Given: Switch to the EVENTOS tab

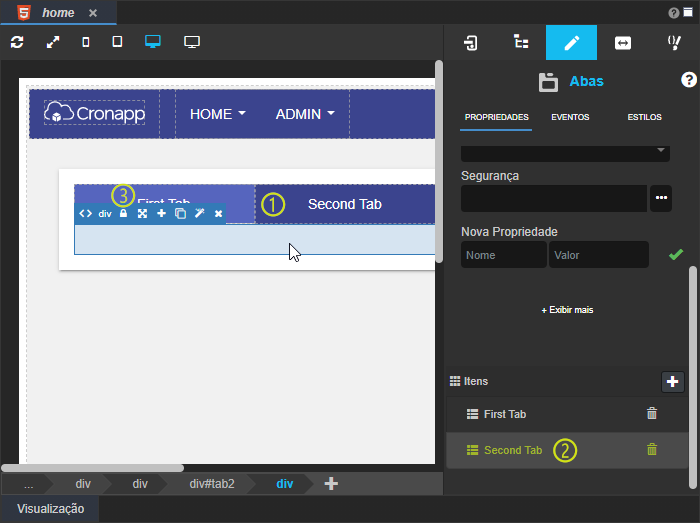Looking at the screenshot, I should (x=570, y=117).
